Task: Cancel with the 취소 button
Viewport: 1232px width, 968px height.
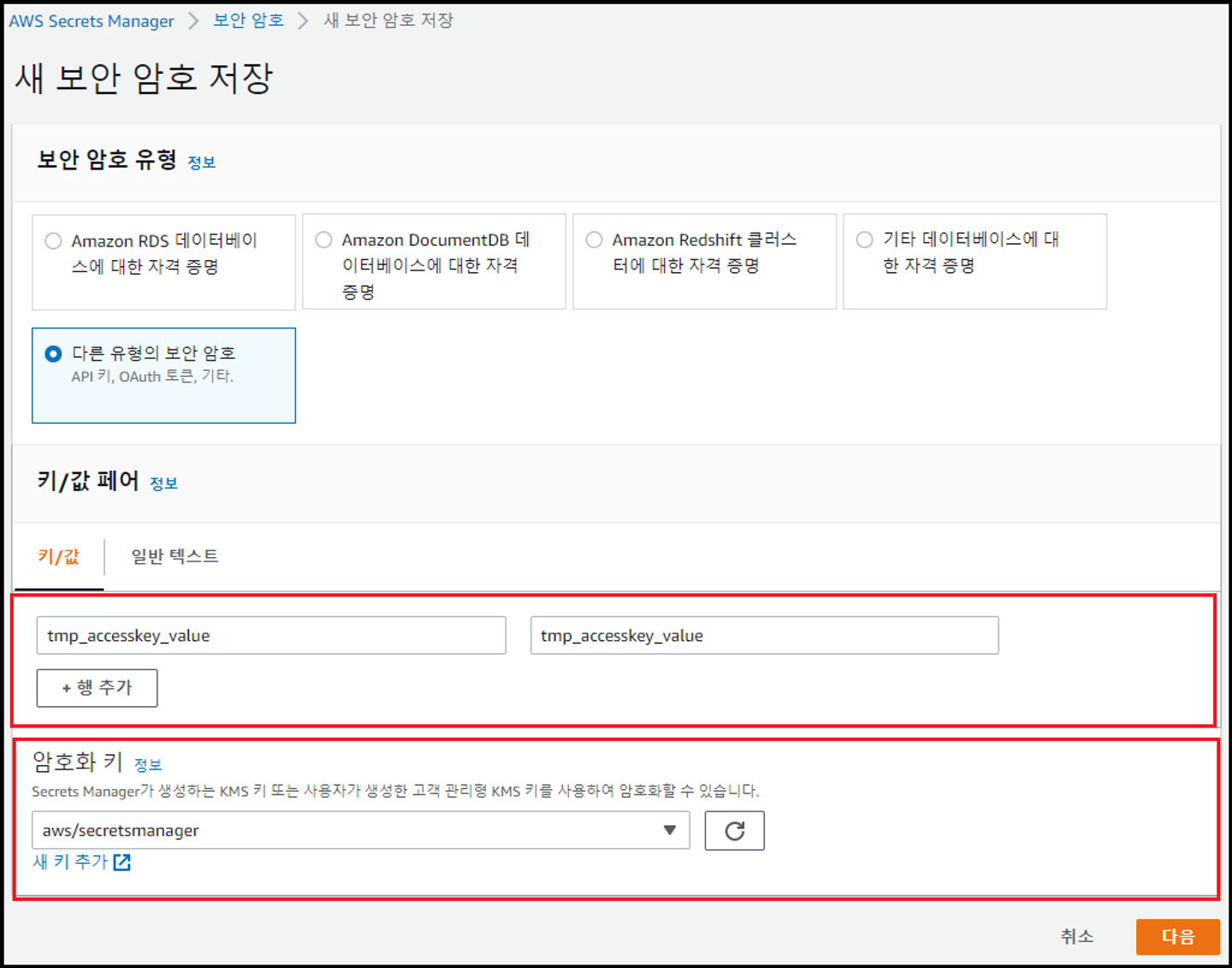Action: pyautogui.click(x=1076, y=936)
